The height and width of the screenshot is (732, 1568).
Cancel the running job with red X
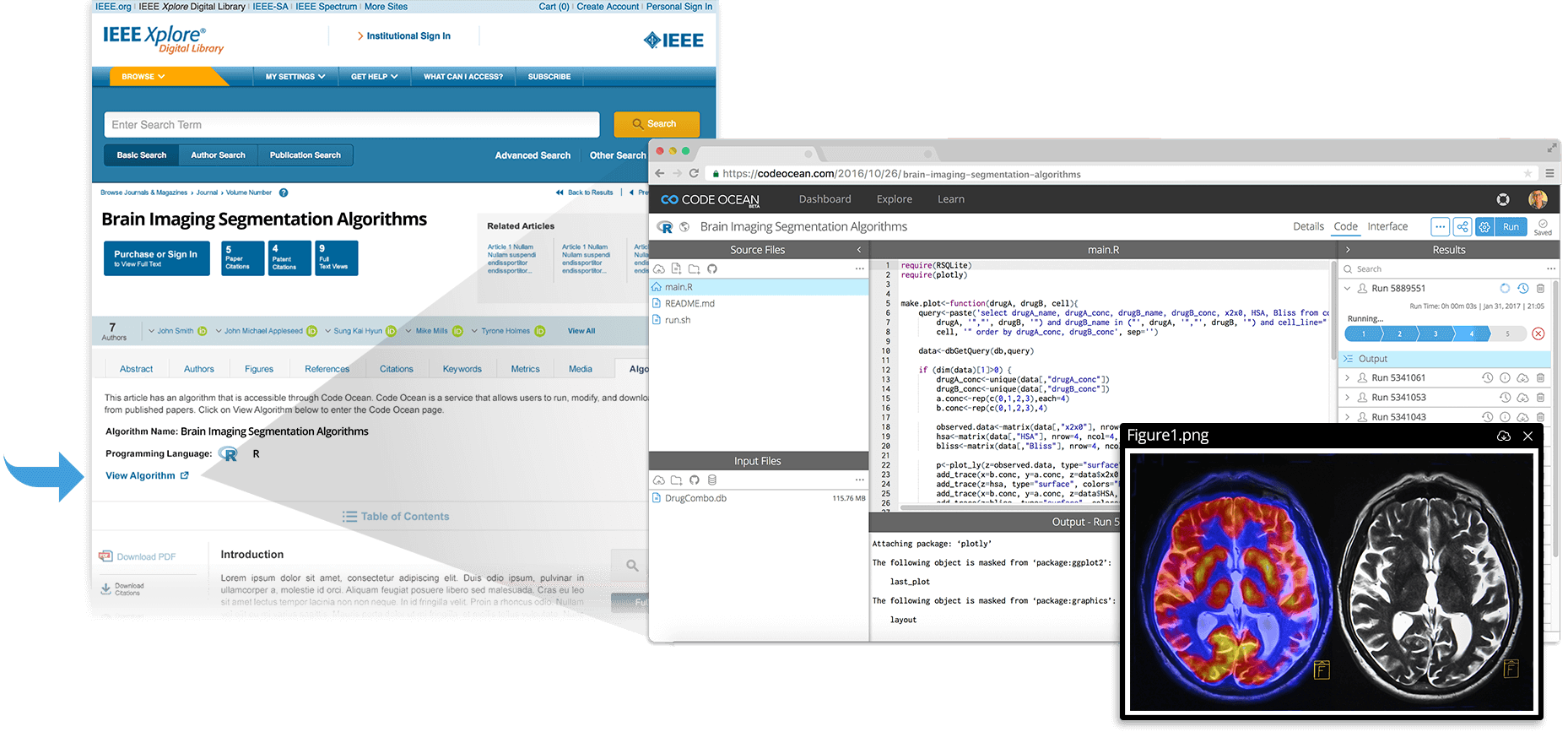1538,333
